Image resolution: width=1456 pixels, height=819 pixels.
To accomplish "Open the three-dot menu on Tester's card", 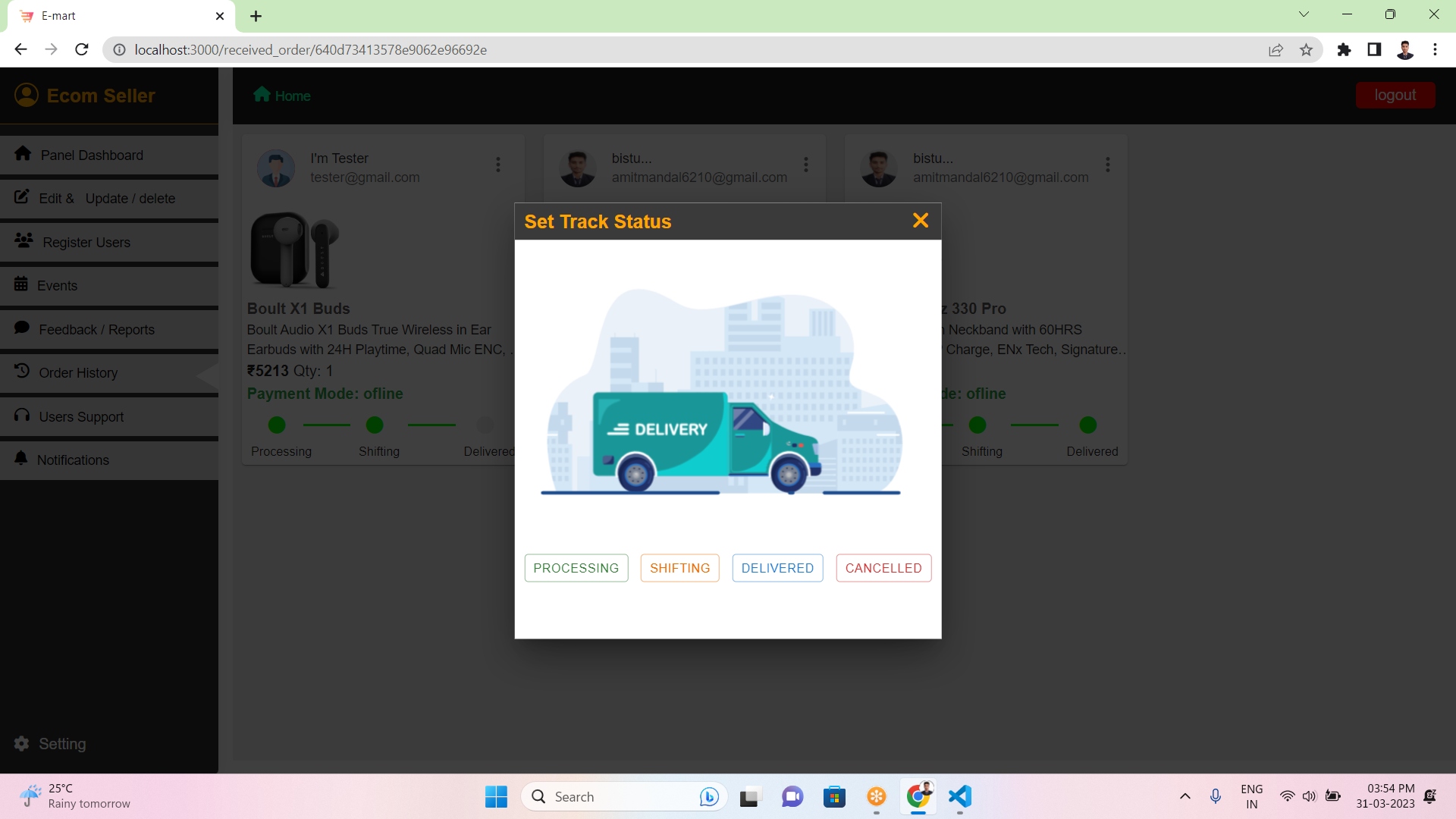I will [x=498, y=165].
